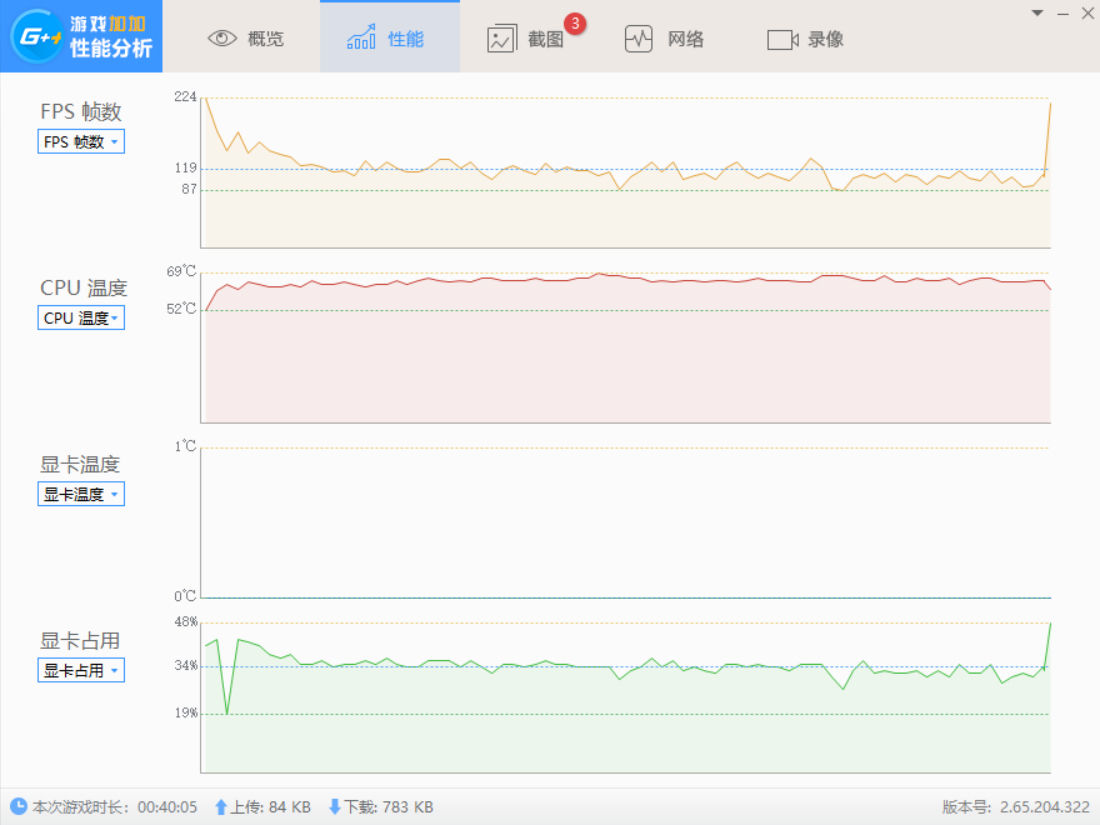This screenshot has width=1100, height=825.
Task: Open the 显卡占用 dropdown selector
Action: tap(81, 670)
